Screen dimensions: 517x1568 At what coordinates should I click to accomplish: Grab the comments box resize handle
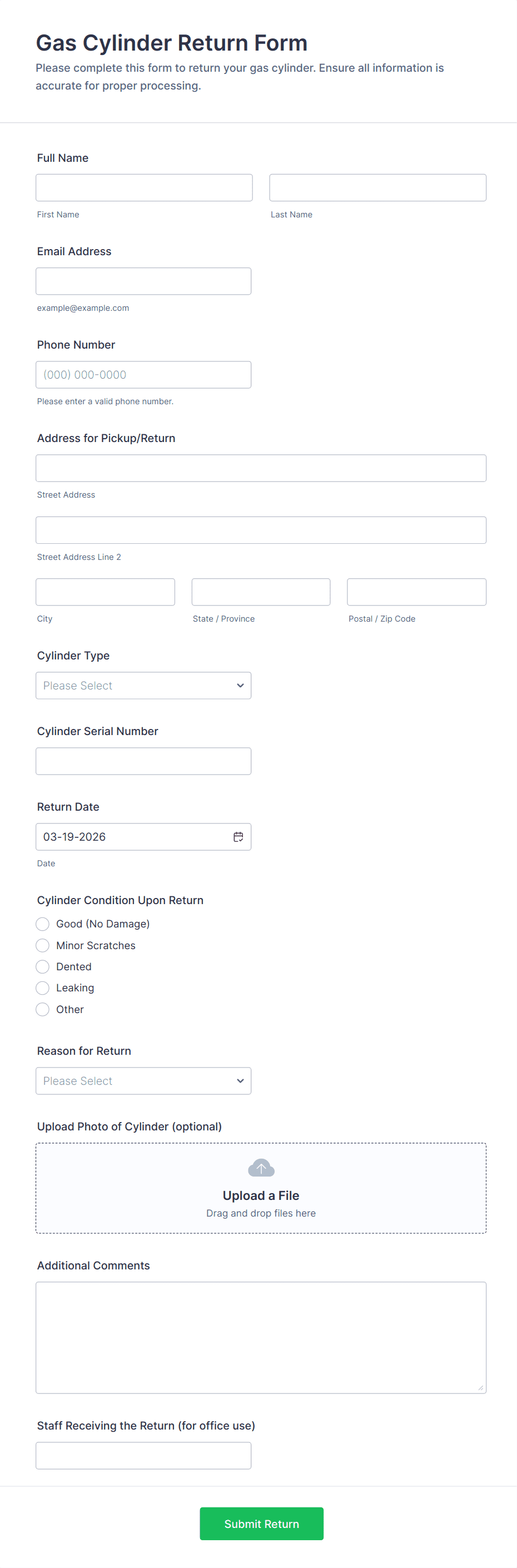coord(480,1388)
